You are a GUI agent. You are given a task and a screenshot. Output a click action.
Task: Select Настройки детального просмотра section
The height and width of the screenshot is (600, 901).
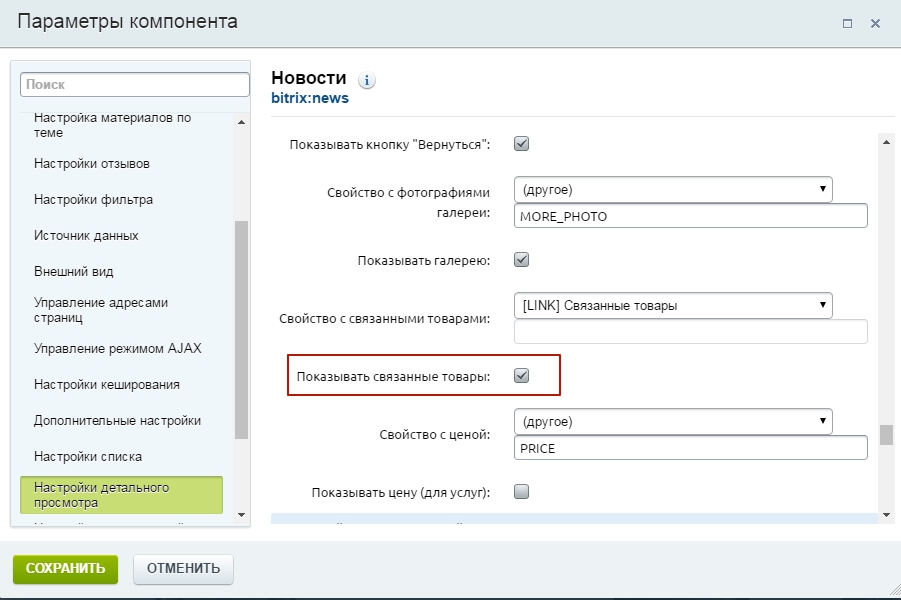[x=121, y=495]
